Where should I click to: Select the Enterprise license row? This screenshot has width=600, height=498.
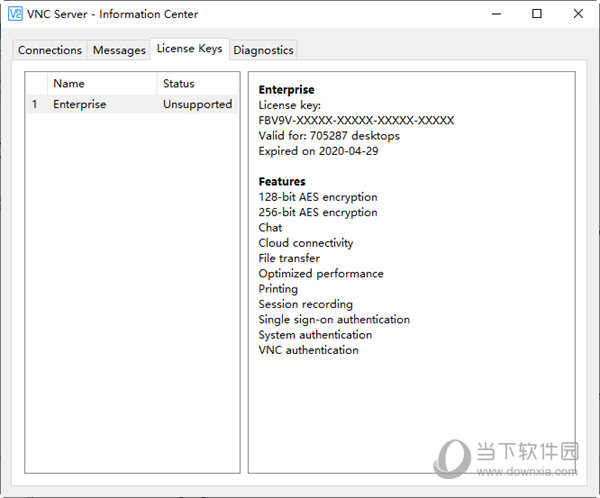coord(132,104)
